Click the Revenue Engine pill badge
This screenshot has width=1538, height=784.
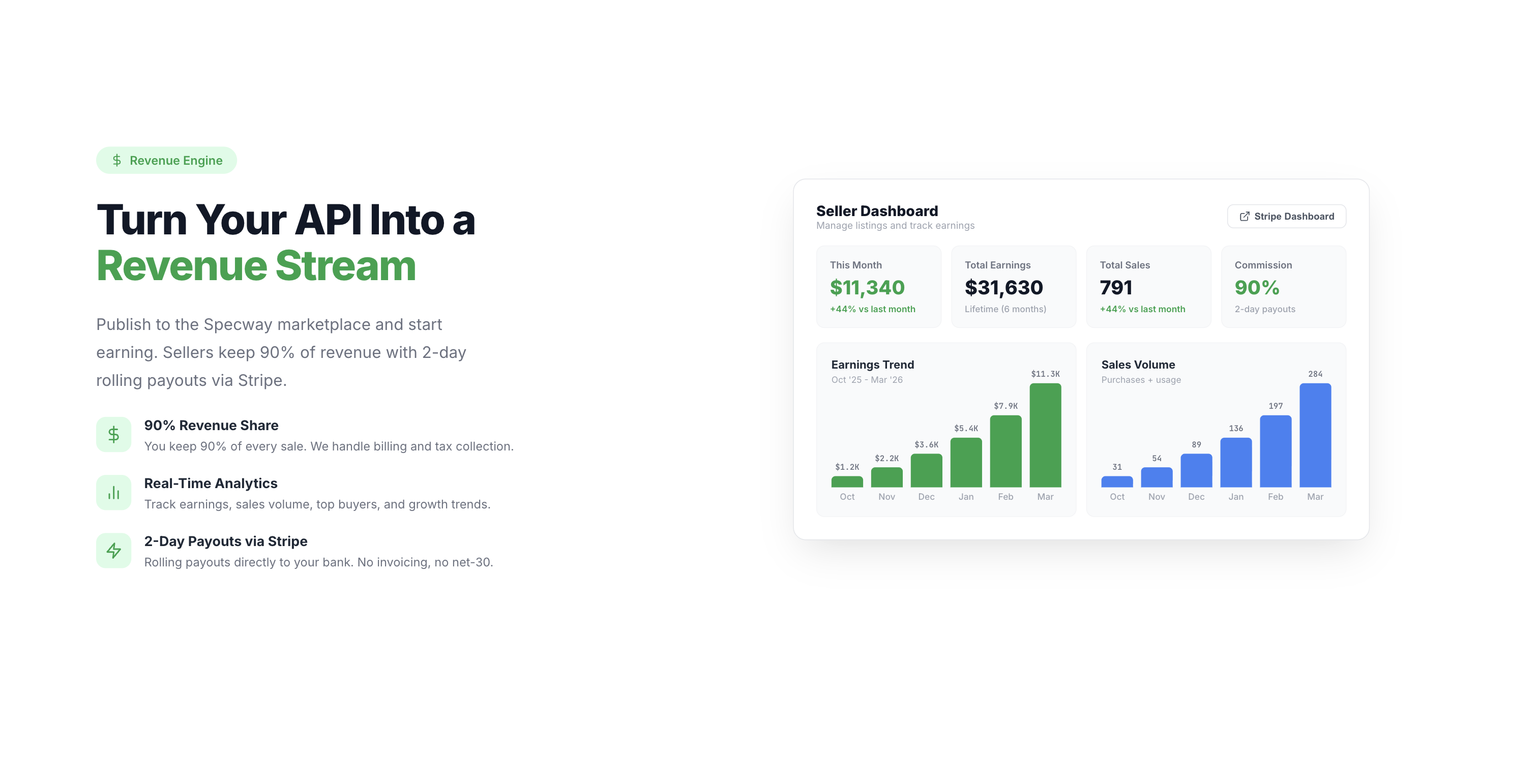click(x=167, y=161)
